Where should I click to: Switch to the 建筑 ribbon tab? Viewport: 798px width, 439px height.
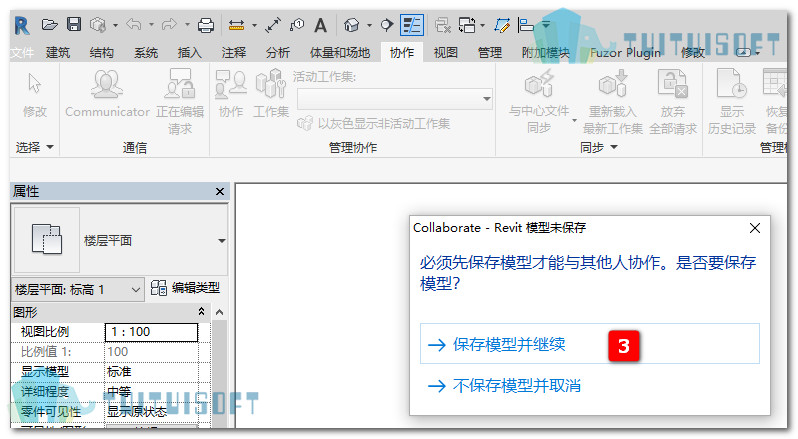[x=58, y=52]
